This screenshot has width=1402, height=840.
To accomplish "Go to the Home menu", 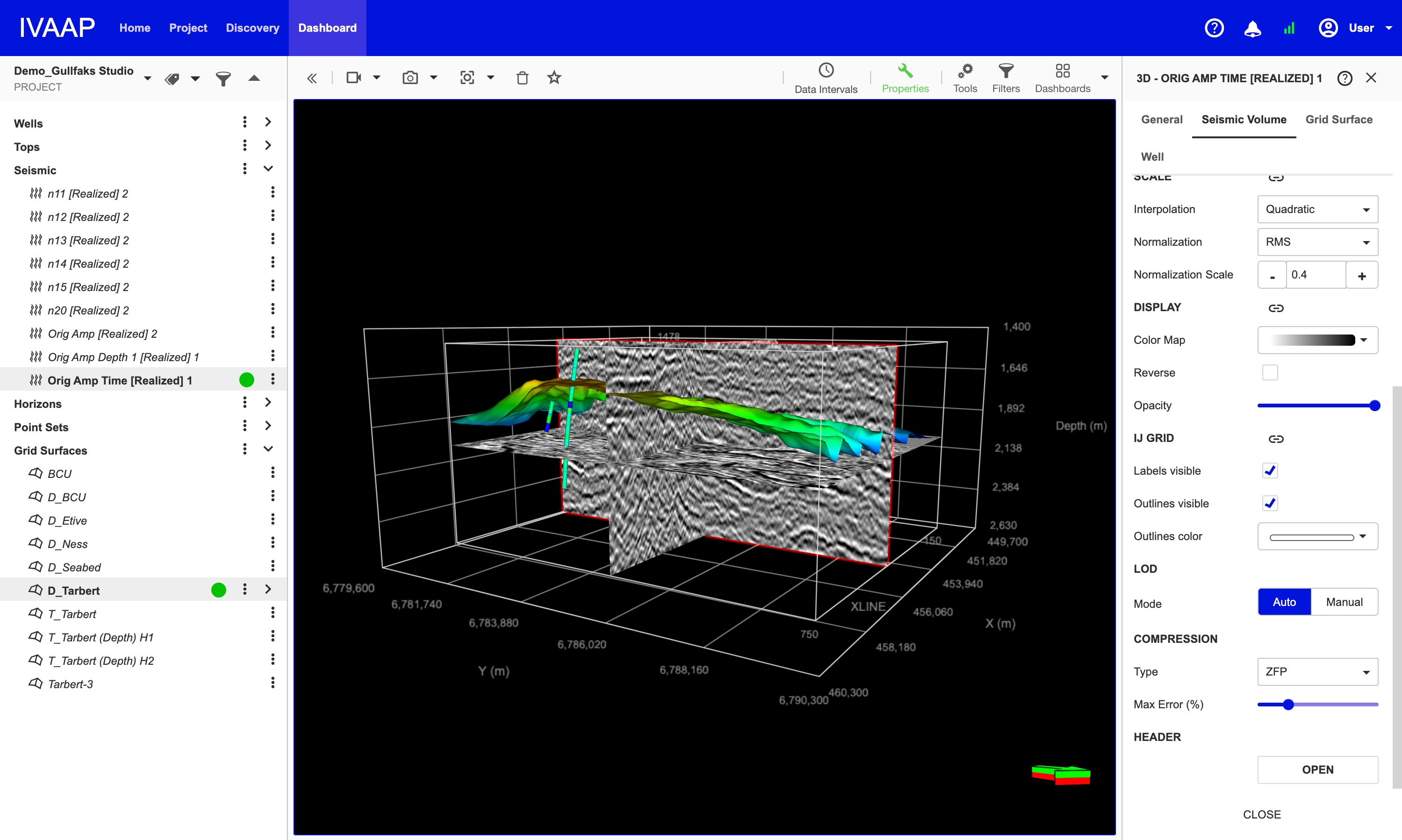I will click(x=135, y=28).
